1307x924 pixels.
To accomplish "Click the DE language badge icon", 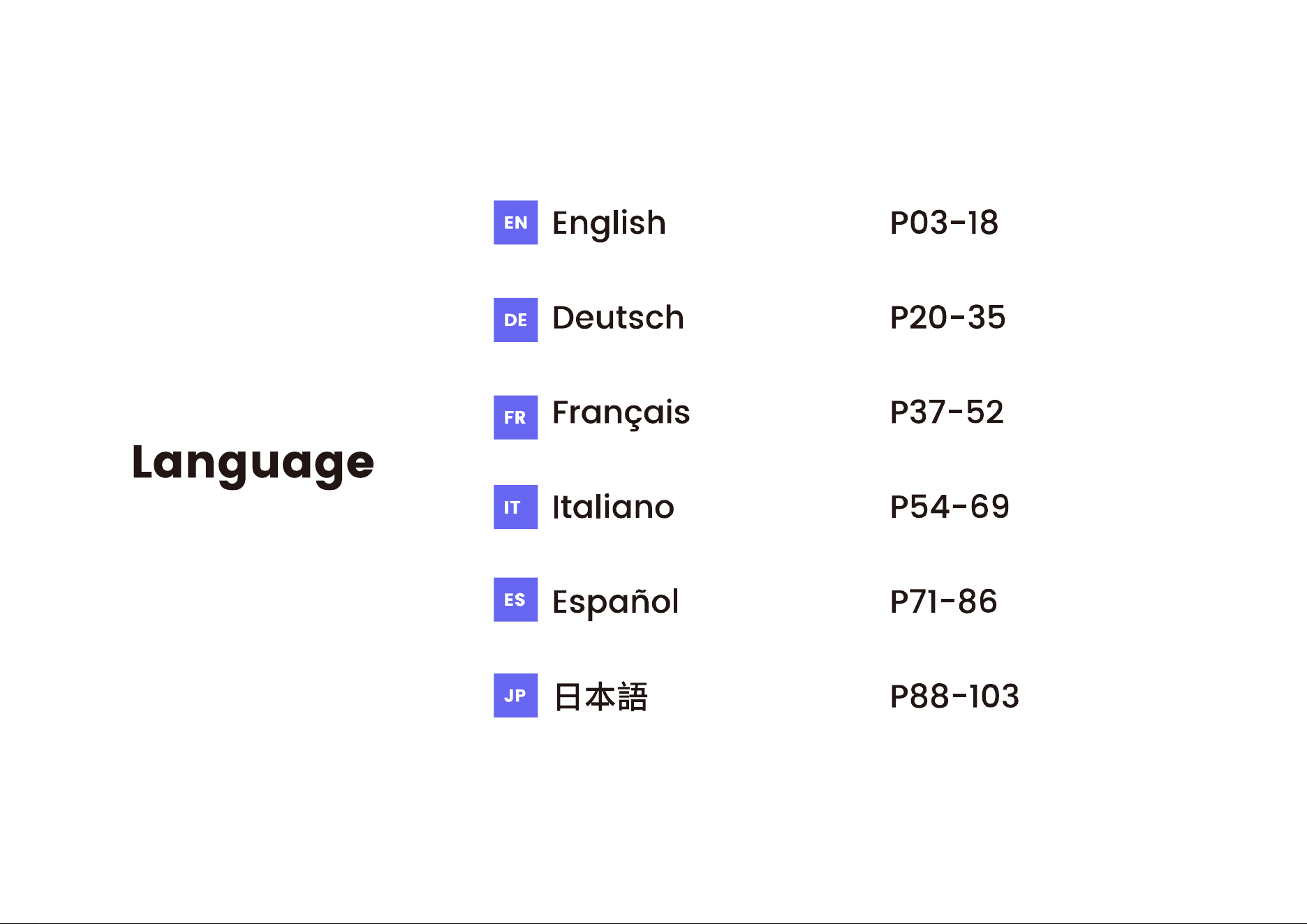I will pos(515,320).
